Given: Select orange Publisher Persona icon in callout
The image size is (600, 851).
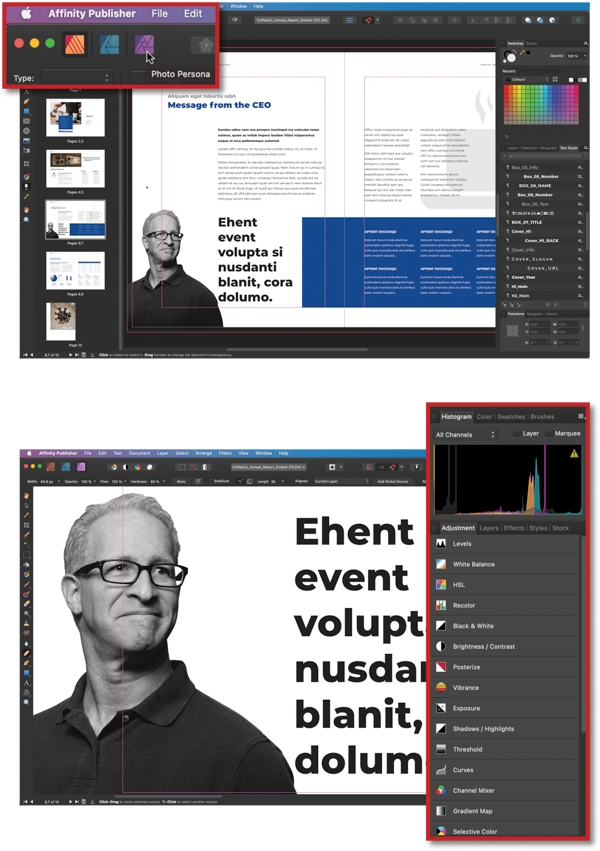Looking at the screenshot, I should pos(74,45).
